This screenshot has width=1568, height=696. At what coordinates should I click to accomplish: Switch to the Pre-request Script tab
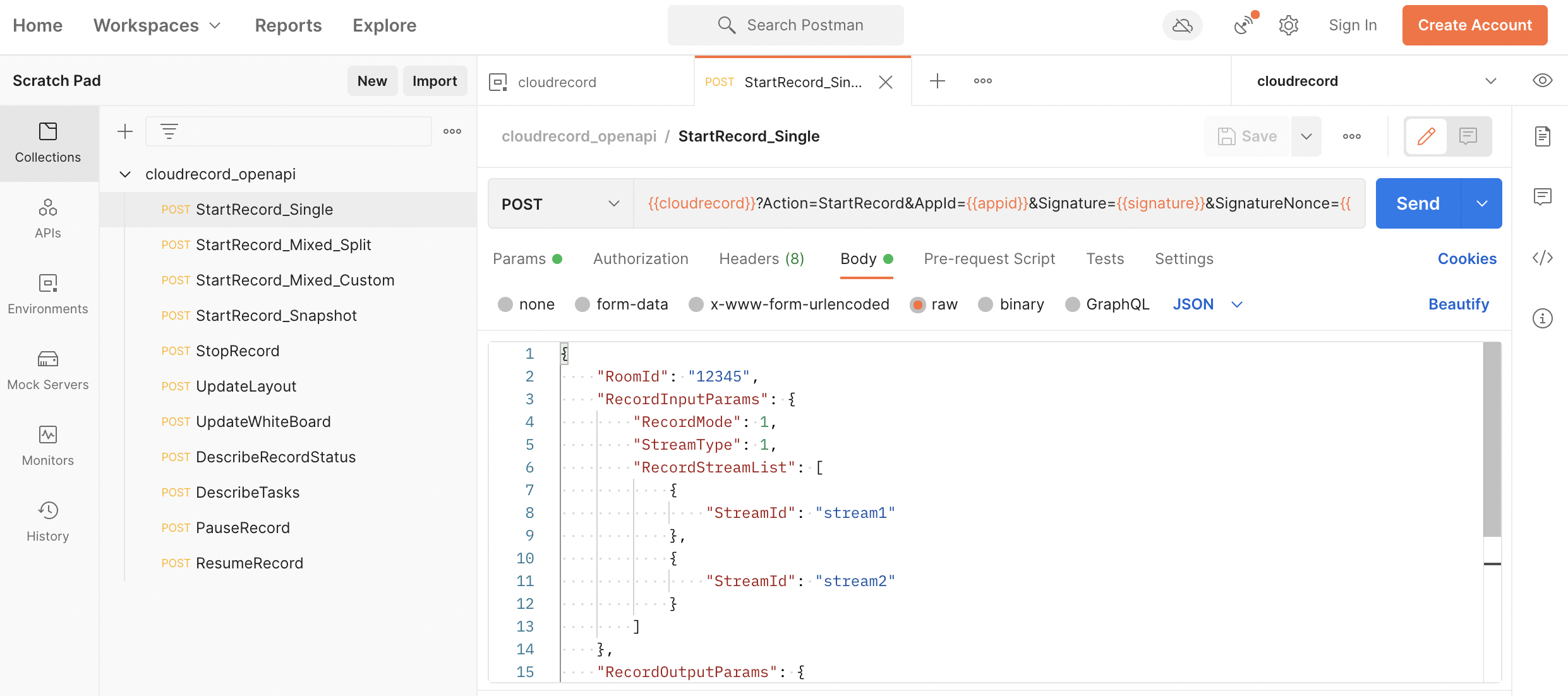click(989, 259)
